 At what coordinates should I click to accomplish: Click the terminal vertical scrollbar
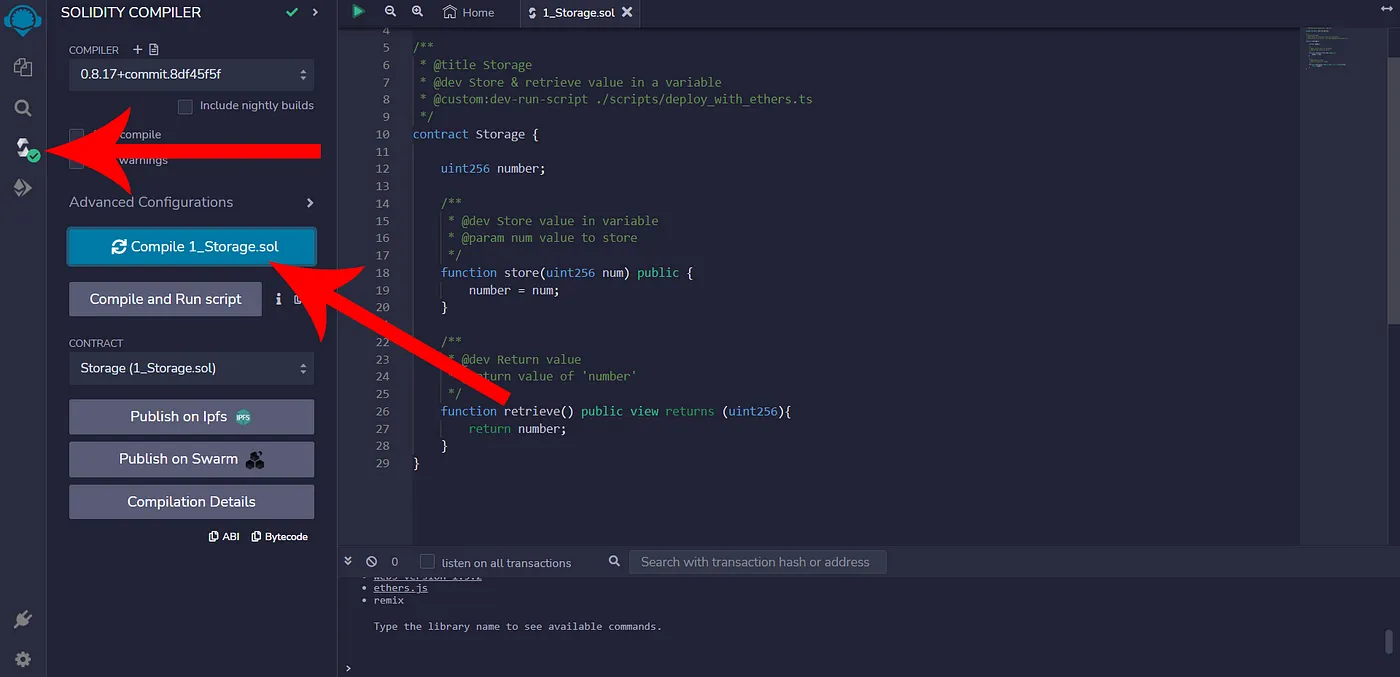tap(1388, 640)
